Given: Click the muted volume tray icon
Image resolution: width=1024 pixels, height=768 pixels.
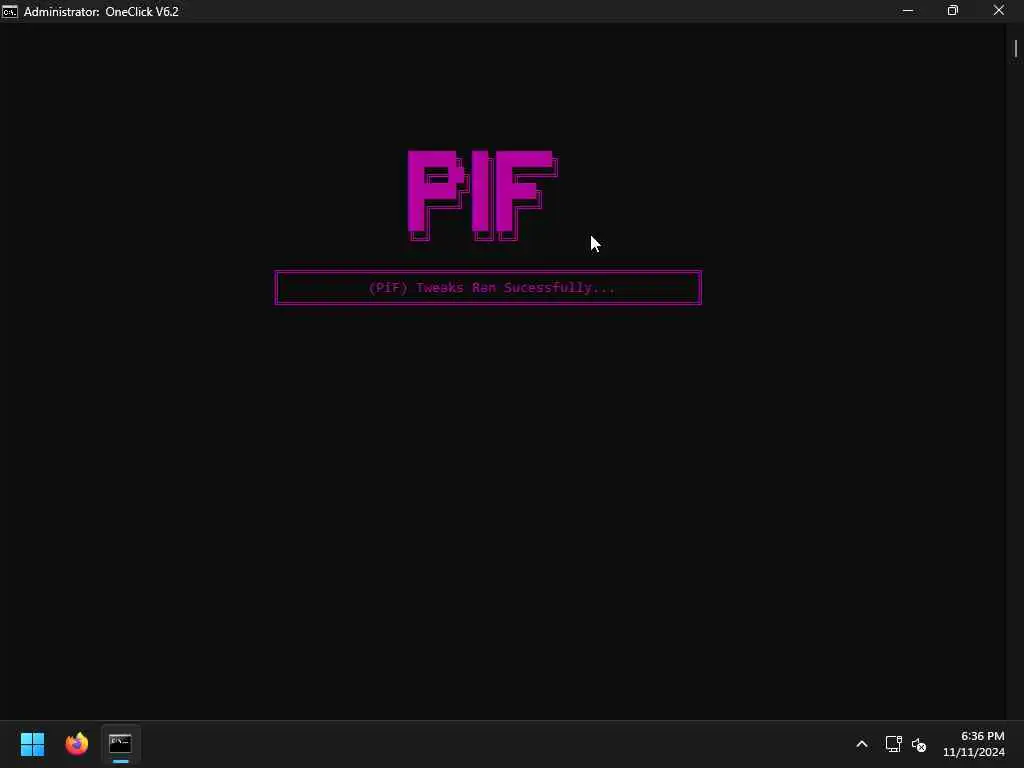Looking at the screenshot, I should pos(919,744).
